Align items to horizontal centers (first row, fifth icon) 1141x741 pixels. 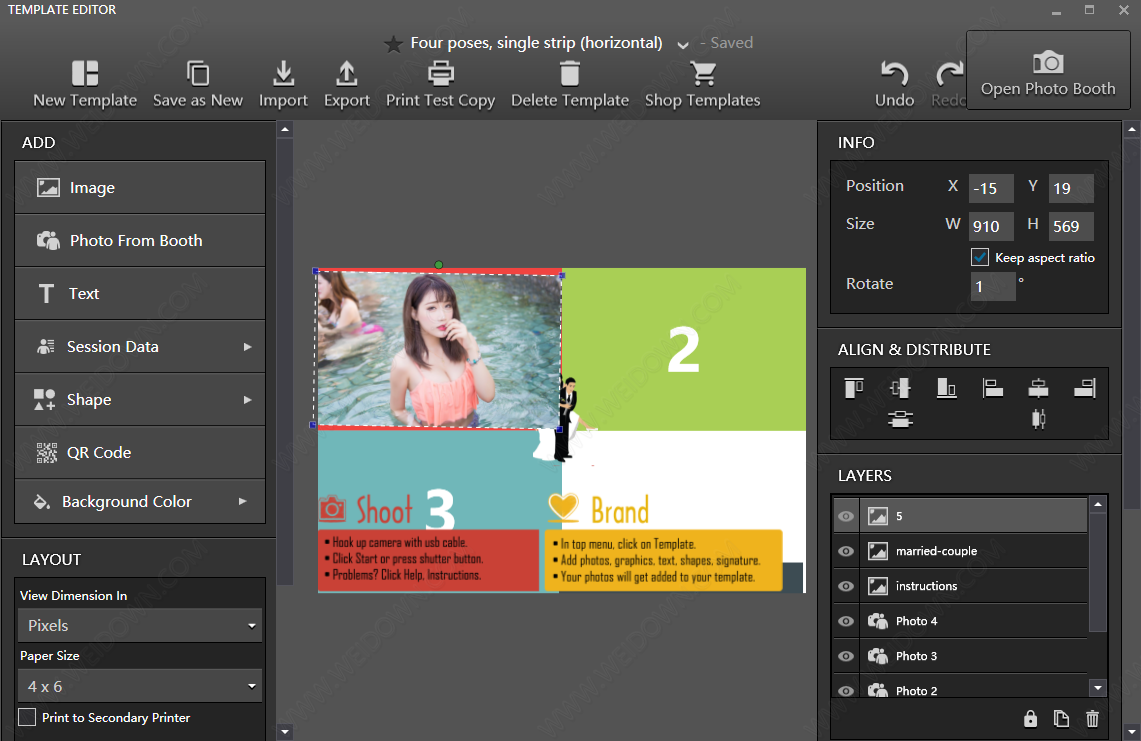(x=1038, y=388)
